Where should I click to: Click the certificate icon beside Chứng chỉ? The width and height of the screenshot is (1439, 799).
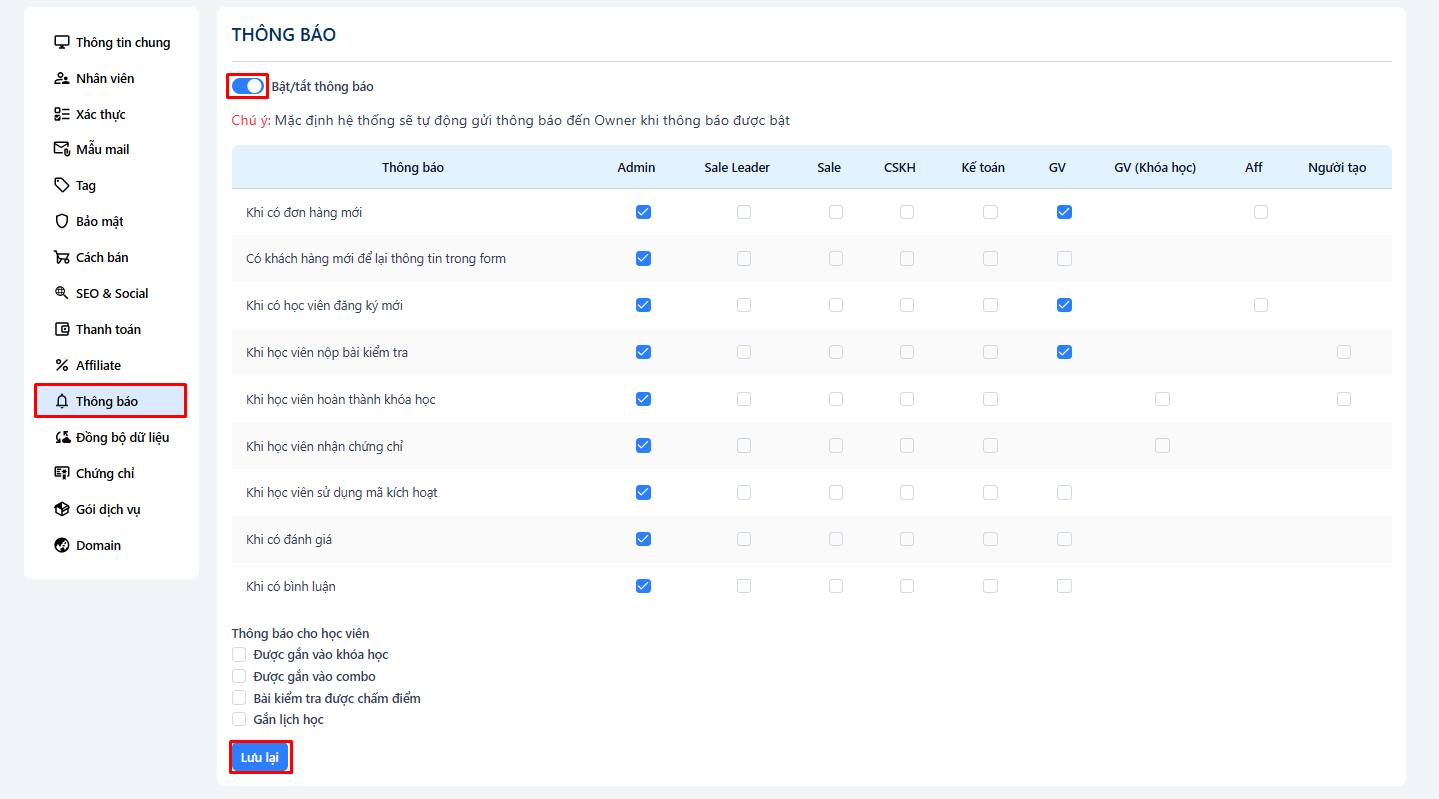point(62,473)
